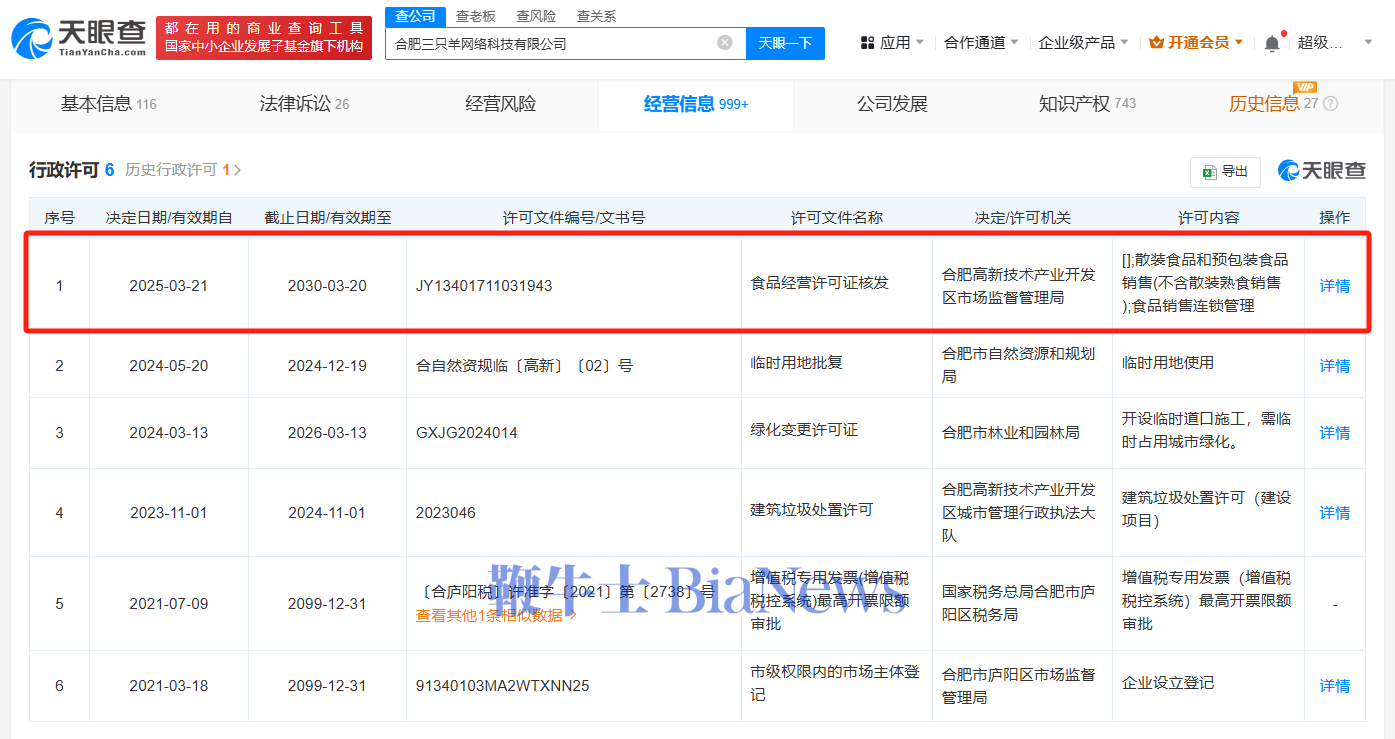Select the 查公司 search tab
1395x739 pixels.
415,17
